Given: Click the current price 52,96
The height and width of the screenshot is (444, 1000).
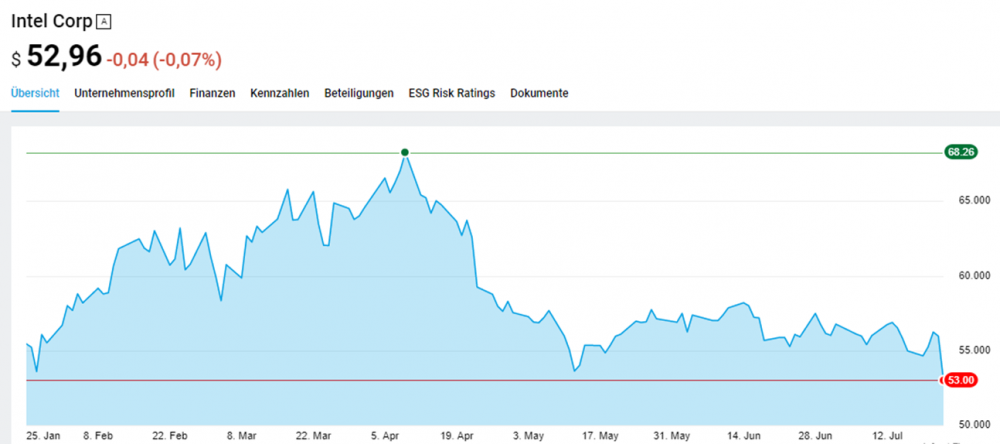Looking at the screenshot, I should tap(64, 57).
